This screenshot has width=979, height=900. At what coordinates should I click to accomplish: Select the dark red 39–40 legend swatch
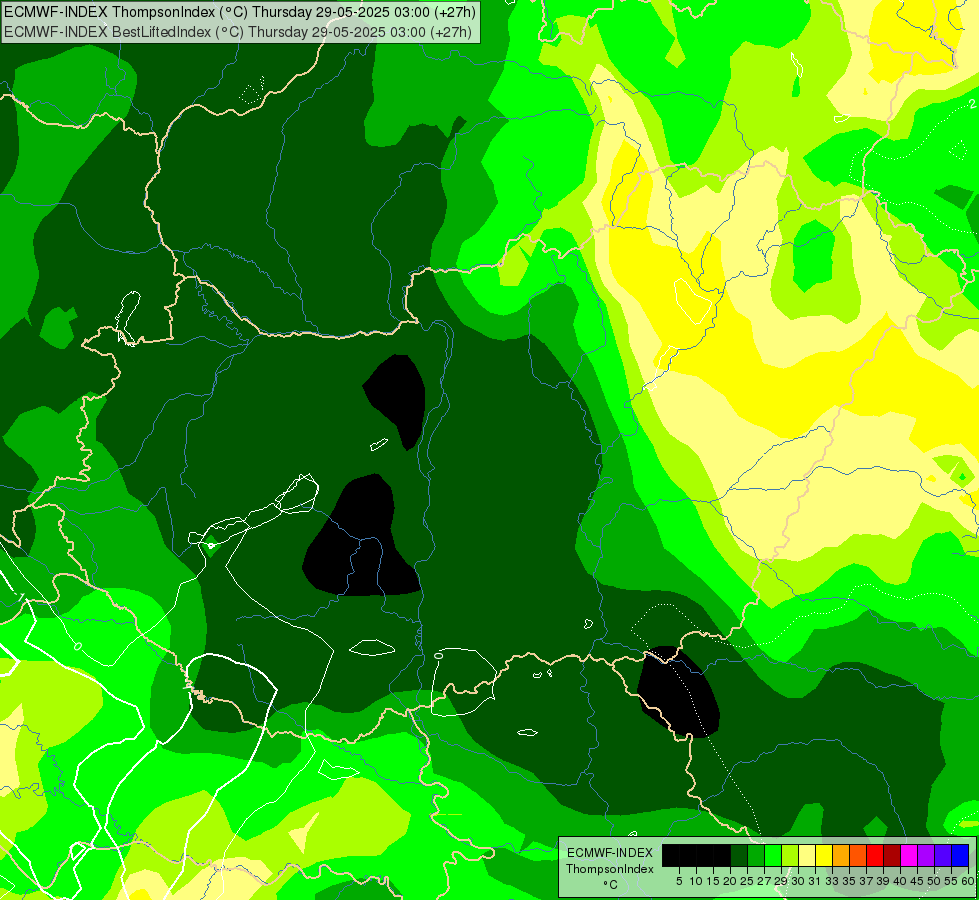click(x=892, y=855)
